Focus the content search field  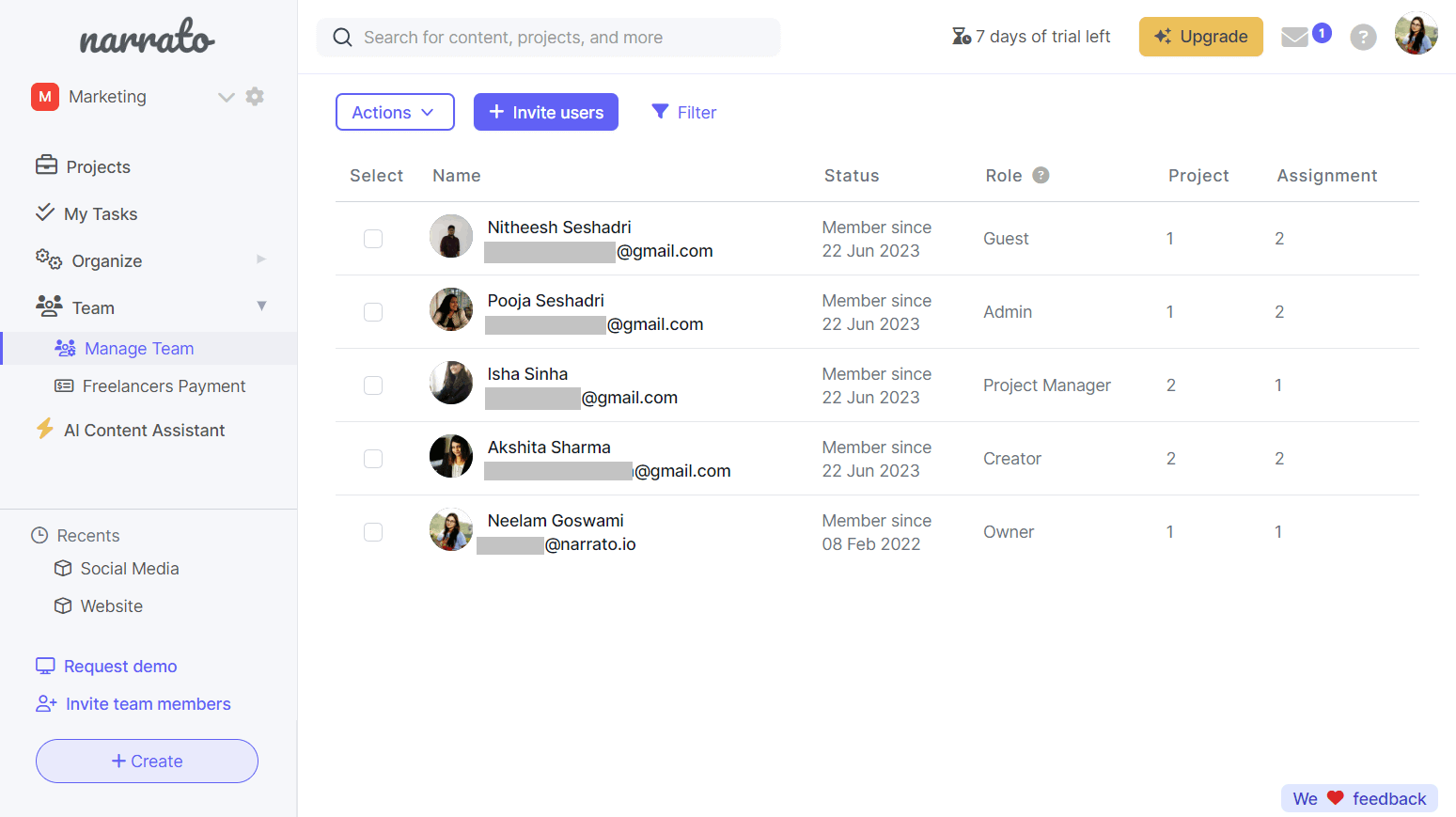[548, 38]
